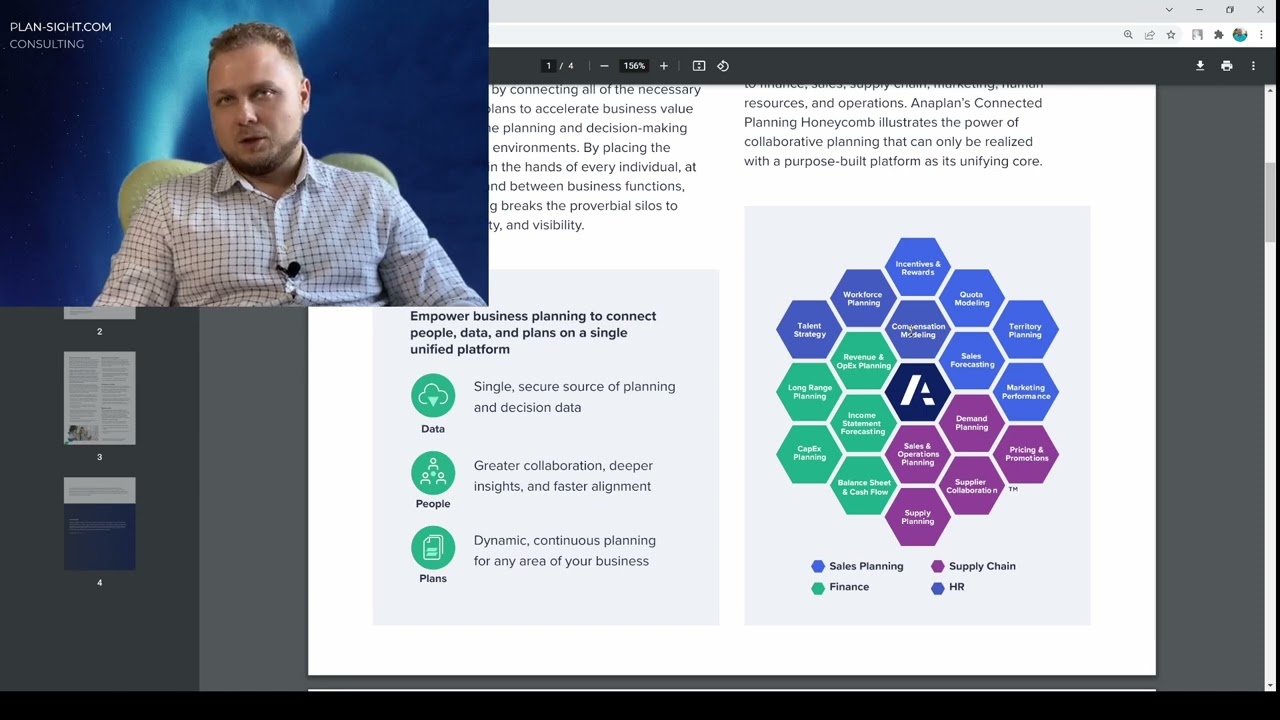Click the text 'Single, secure source of planning'
The image size is (1280, 720).
[574, 386]
